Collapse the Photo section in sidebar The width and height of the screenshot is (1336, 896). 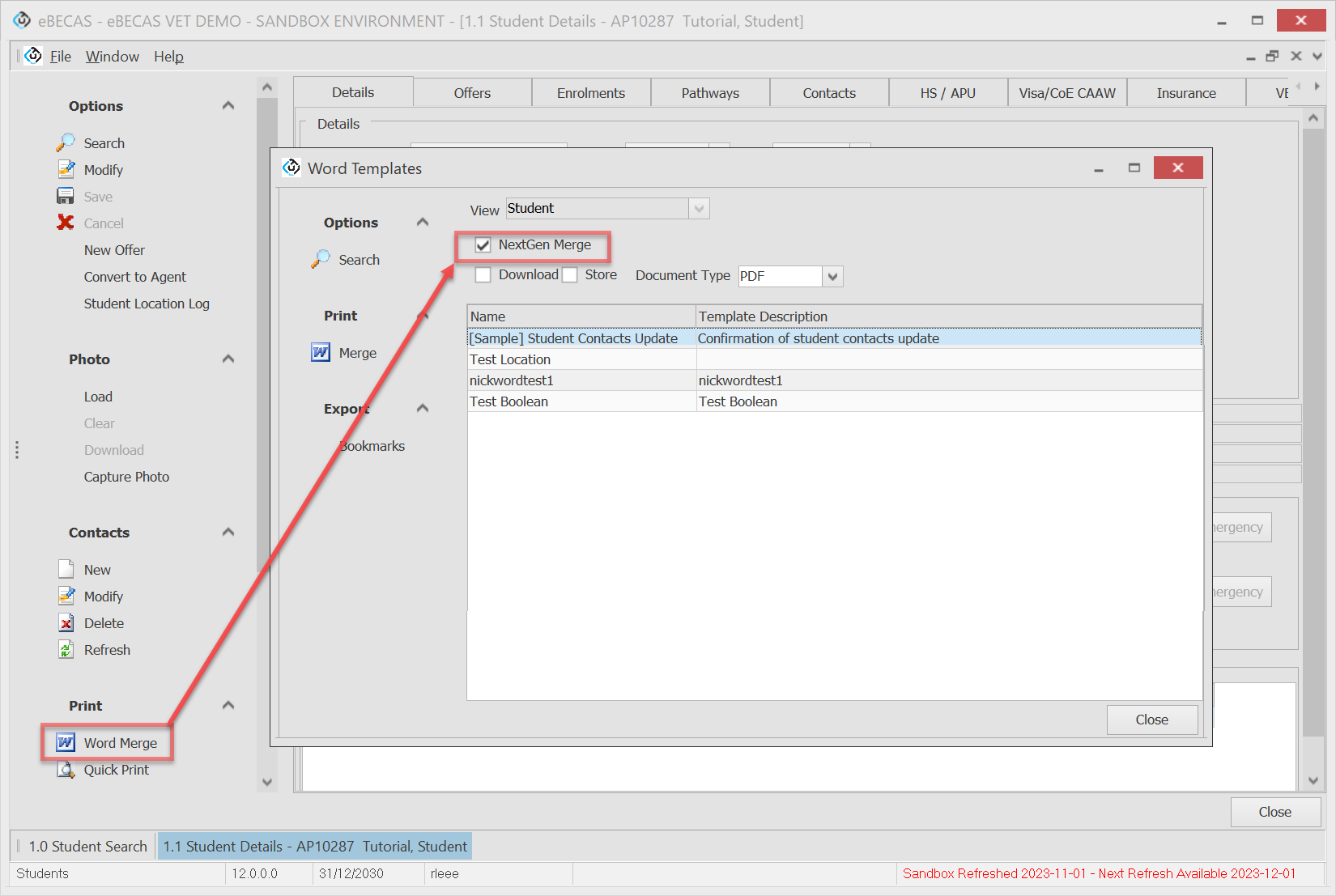point(228,359)
